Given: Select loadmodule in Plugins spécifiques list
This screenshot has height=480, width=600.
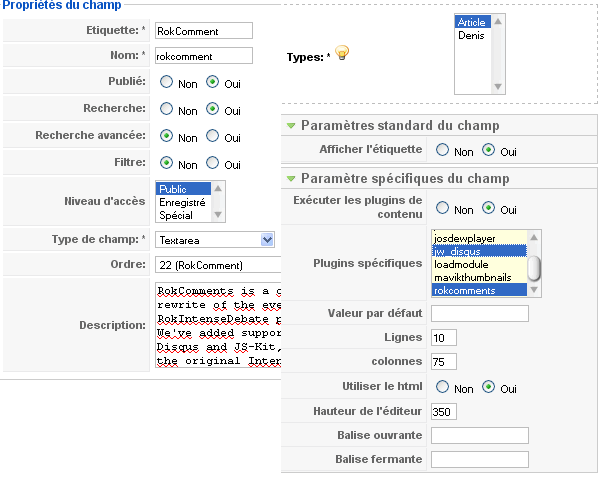Looking at the screenshot, I should (x=479, y=264).
